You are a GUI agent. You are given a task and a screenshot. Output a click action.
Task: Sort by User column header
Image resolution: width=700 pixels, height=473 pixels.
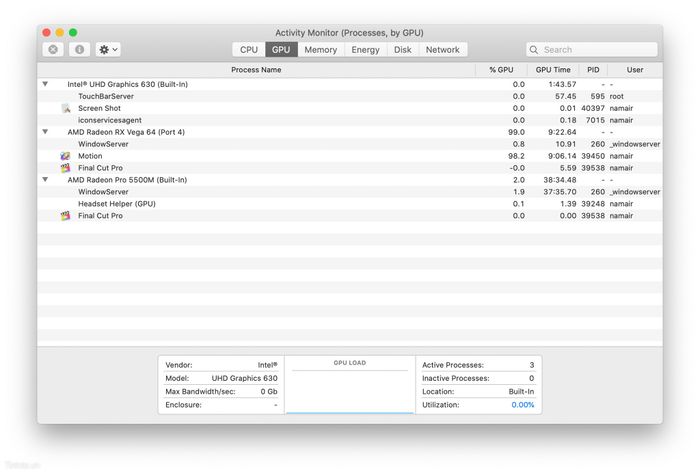point(635,70)
